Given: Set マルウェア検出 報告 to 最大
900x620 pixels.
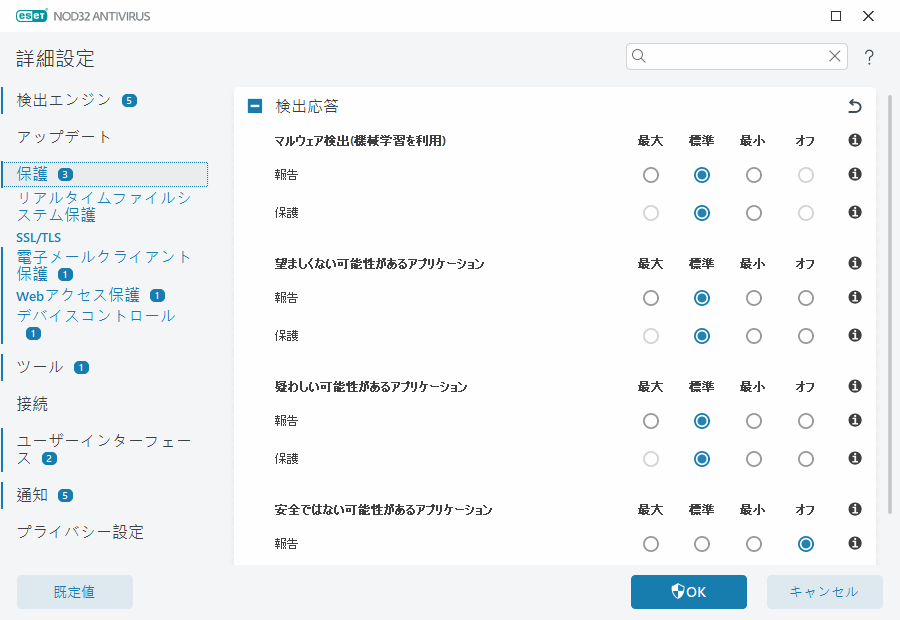Looking at the screenshot, I should (651, 174).
